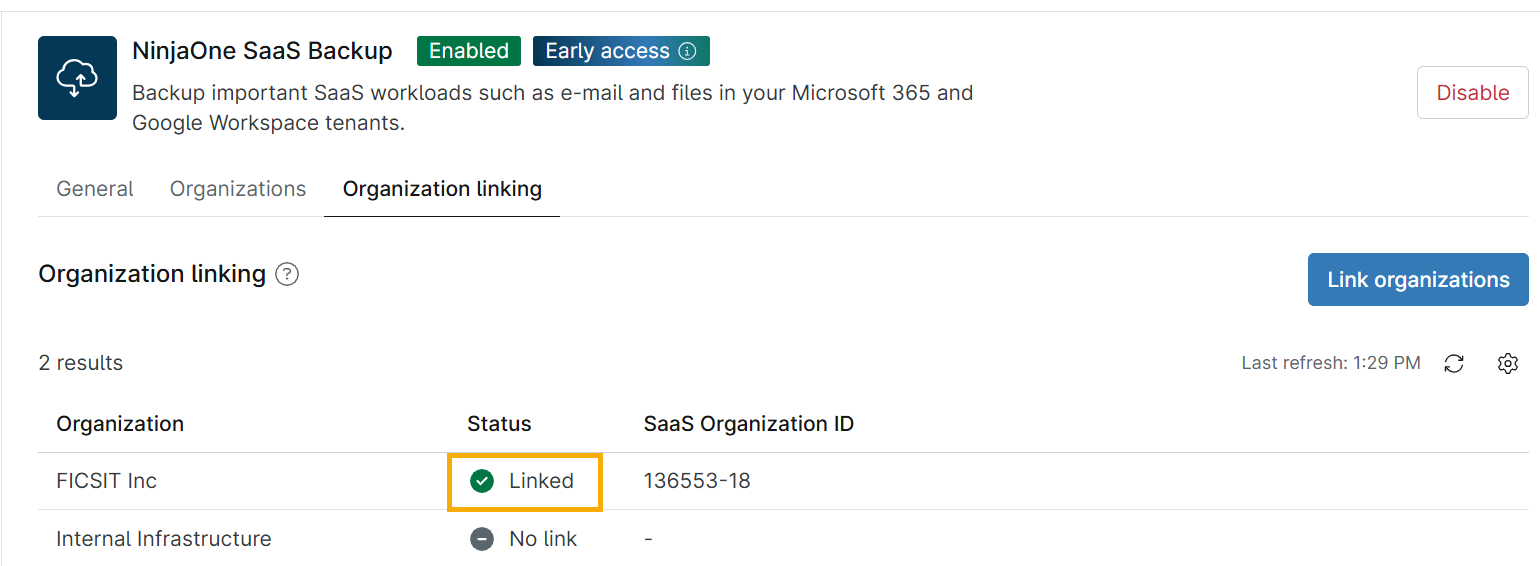Click the SaaS ID 136553-18
The height and width of the screenshot is (566, 1540).
point(697,481)
